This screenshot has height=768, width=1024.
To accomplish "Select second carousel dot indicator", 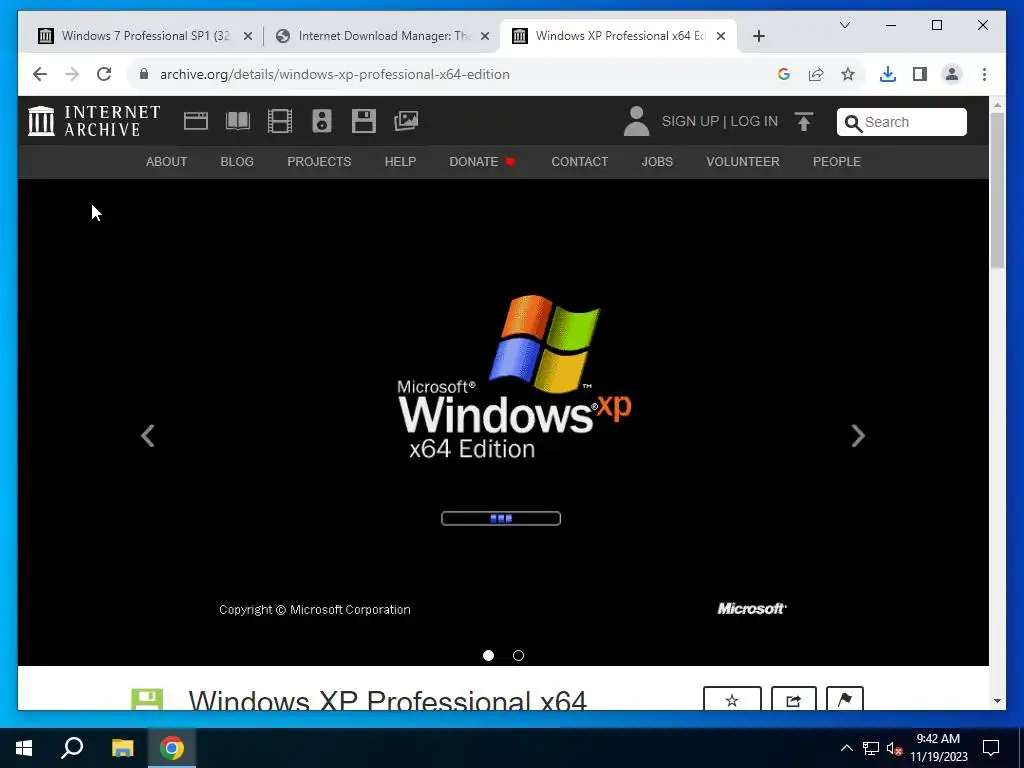I will (x=519, y=656).
